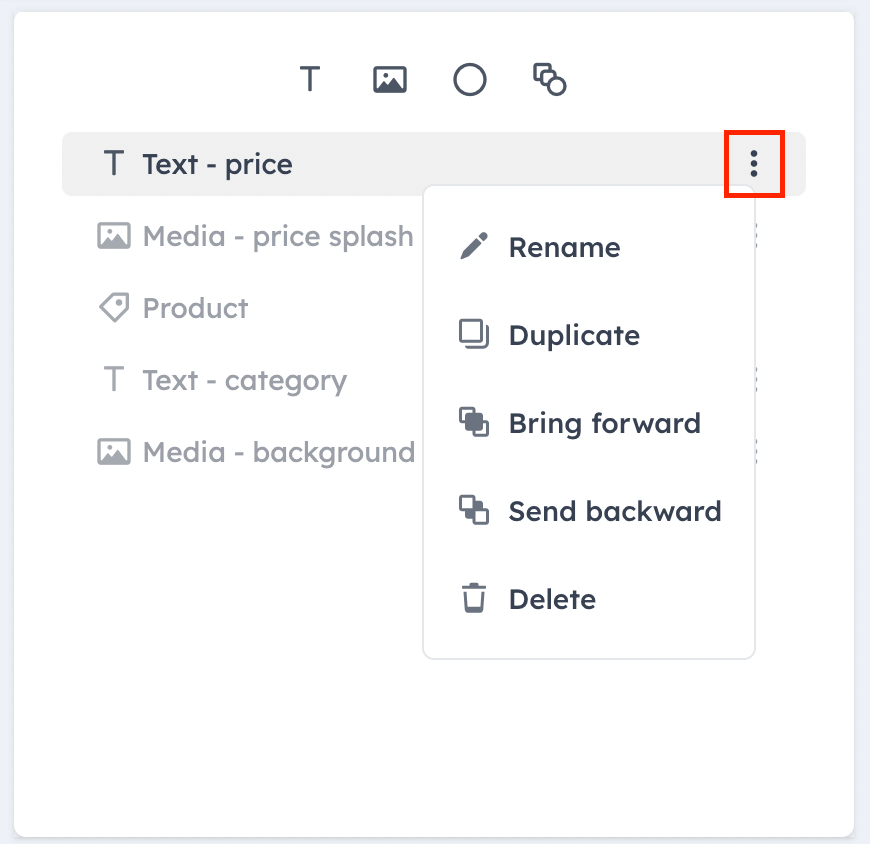Click the T icon beside Text - category

pos(114,379)
